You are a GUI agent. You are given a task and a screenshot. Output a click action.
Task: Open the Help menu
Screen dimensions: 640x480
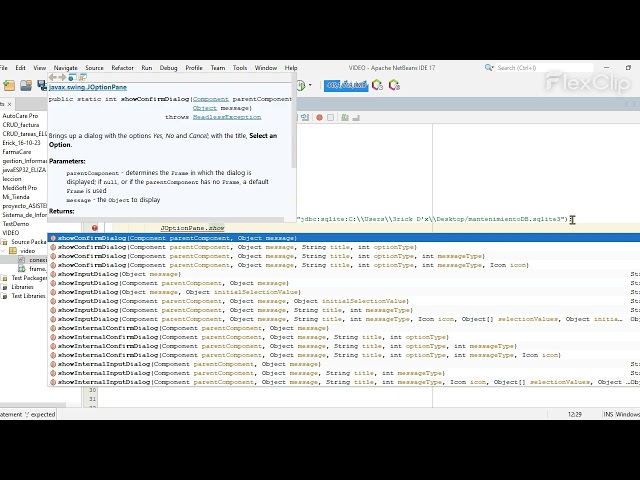(291, 68)
